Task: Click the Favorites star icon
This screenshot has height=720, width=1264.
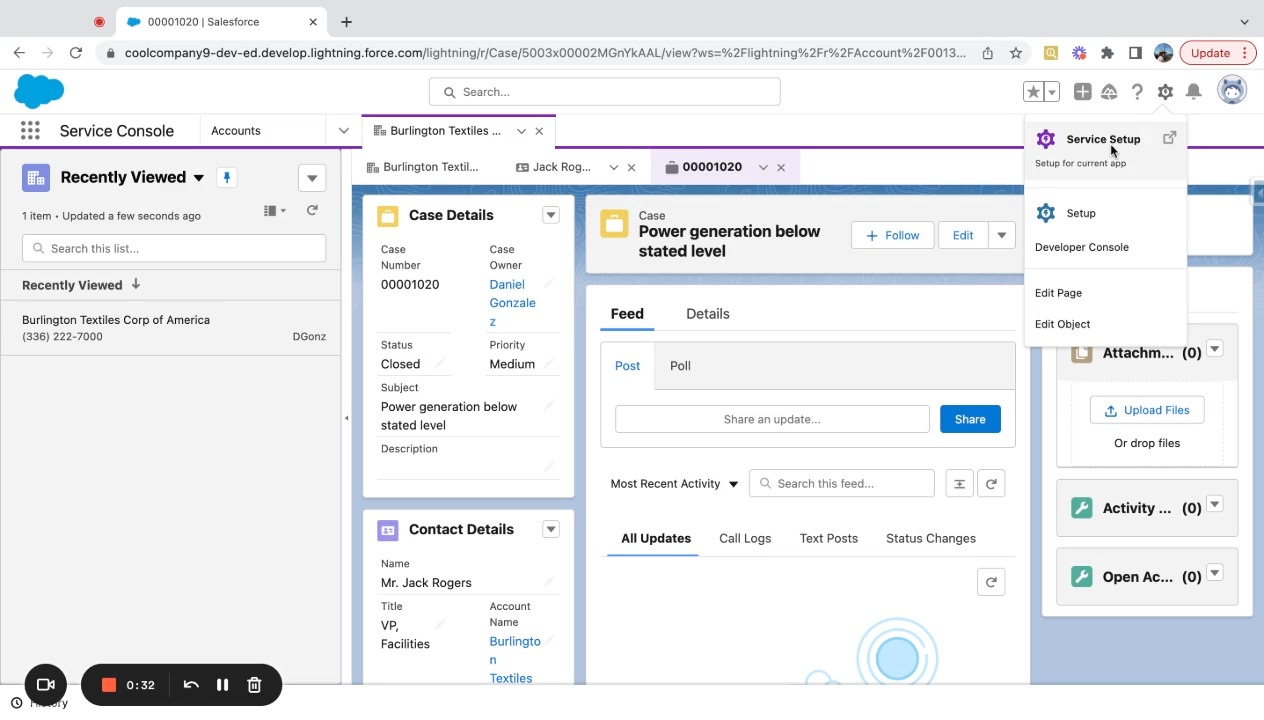Action: (x=1033, y=92)
